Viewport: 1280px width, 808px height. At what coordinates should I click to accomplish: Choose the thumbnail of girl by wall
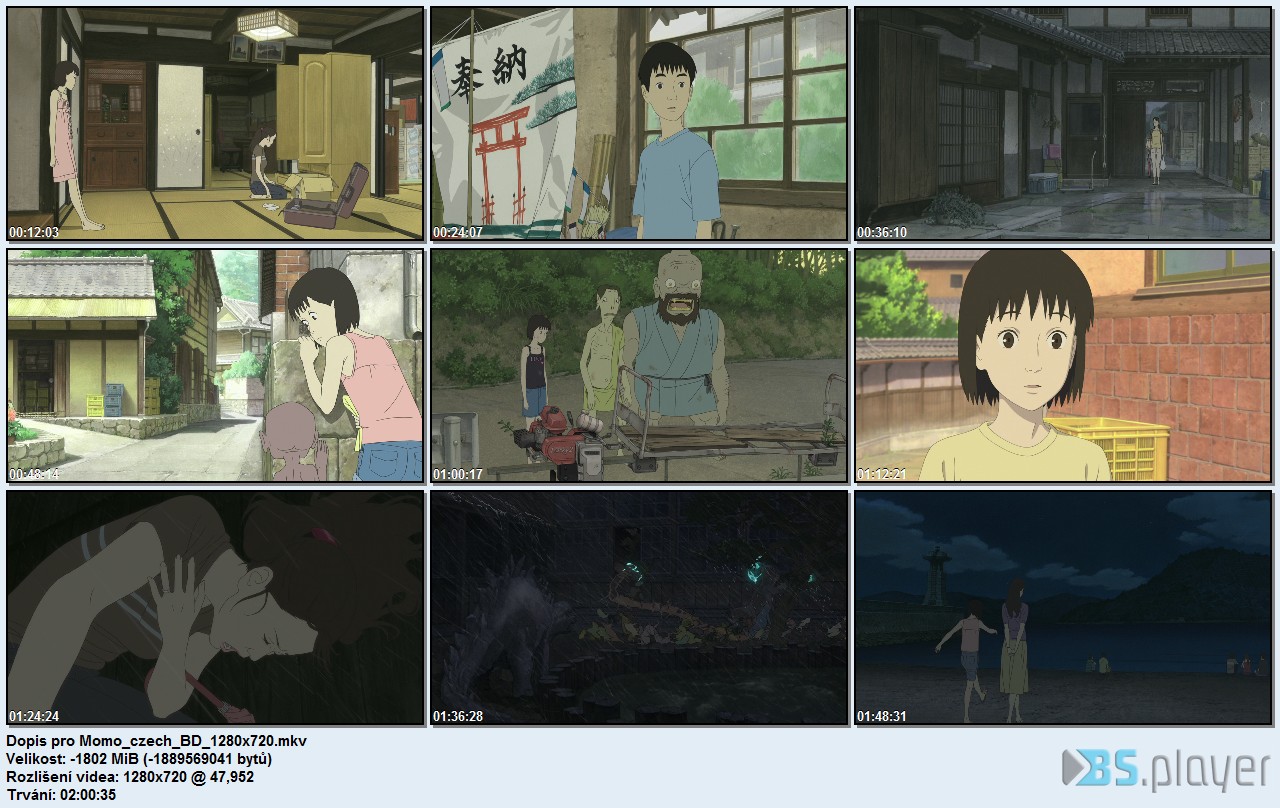(x=215, y=366)
